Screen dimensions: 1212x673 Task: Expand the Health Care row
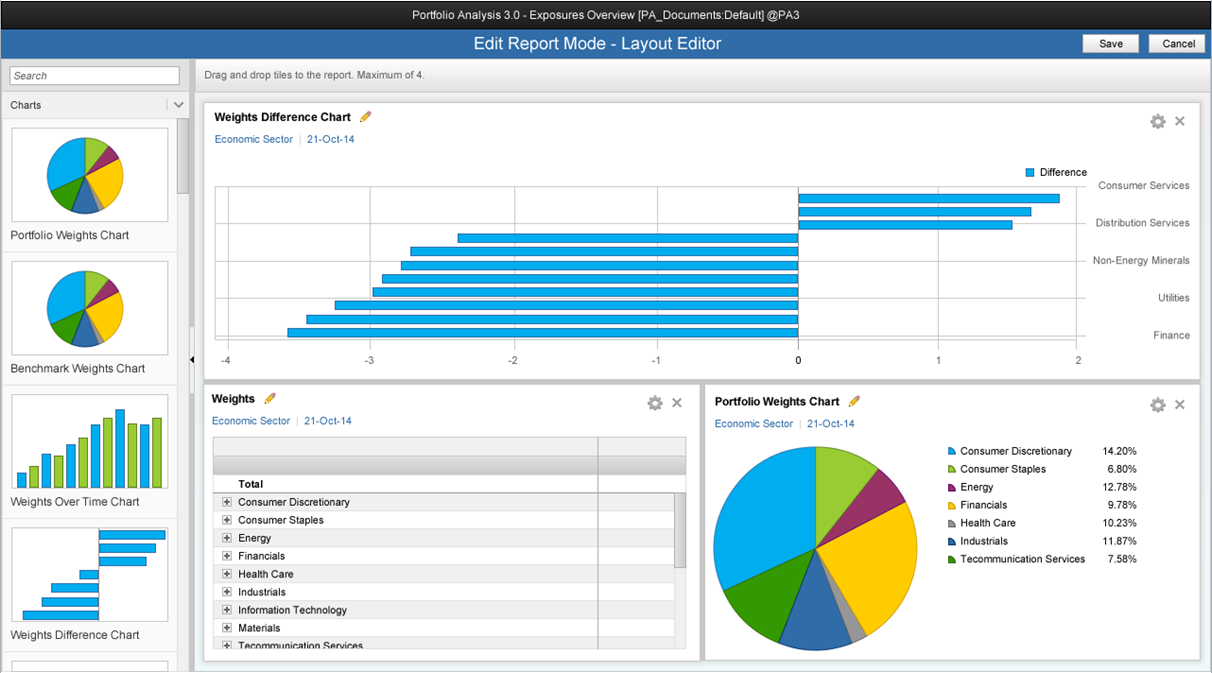point(227,574)
